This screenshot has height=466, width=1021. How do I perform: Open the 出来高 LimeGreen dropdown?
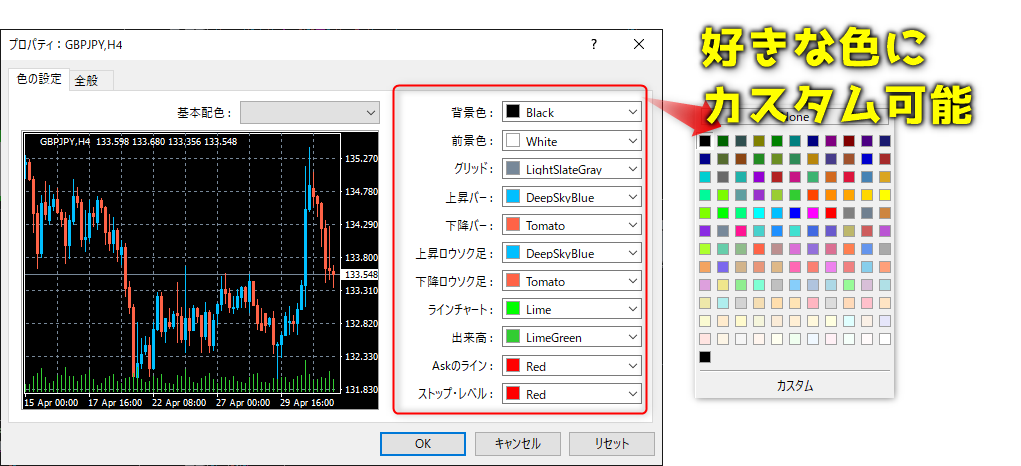pos(572,337)
